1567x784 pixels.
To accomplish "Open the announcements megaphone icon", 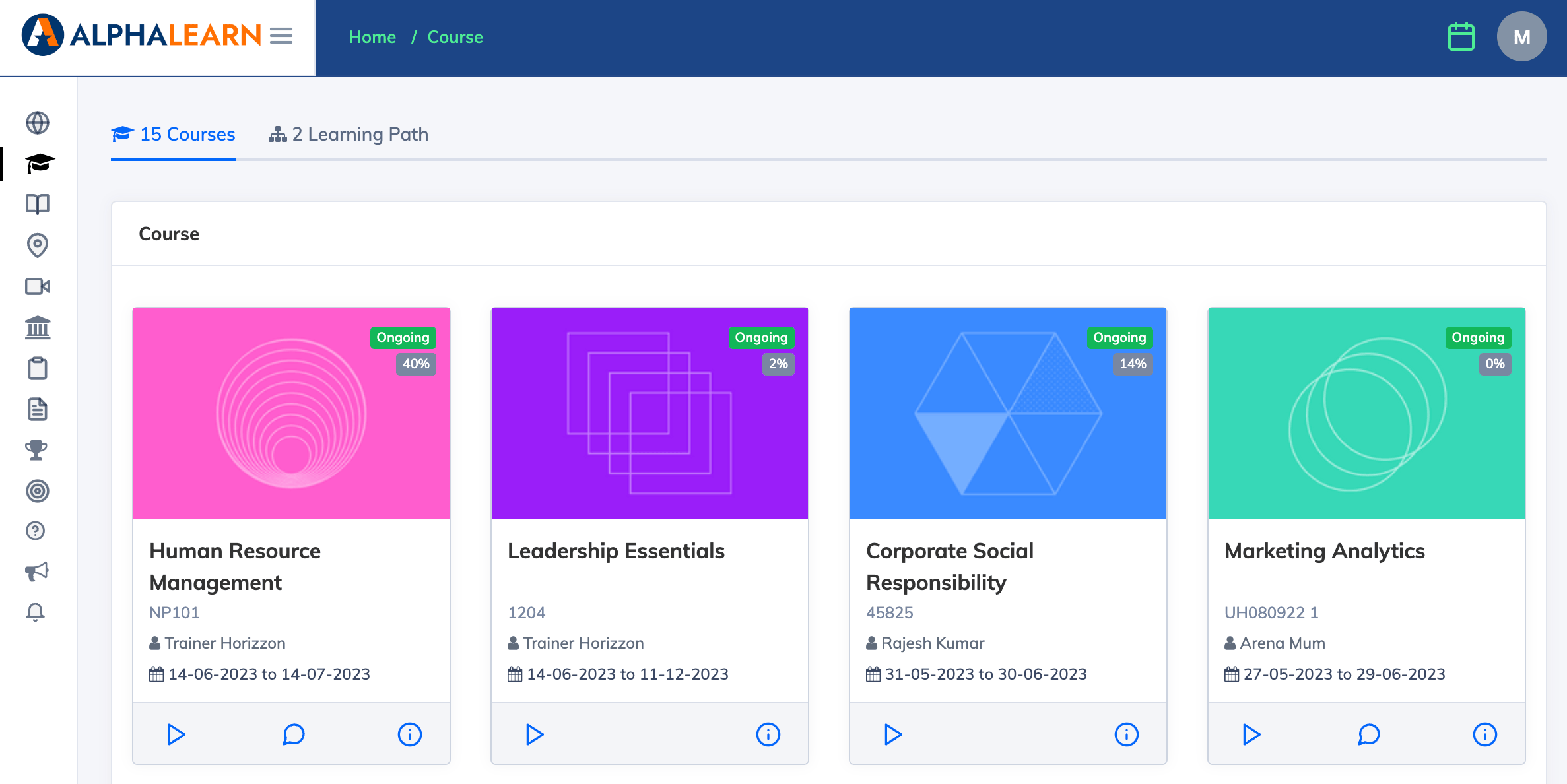I will click(38, 572).
